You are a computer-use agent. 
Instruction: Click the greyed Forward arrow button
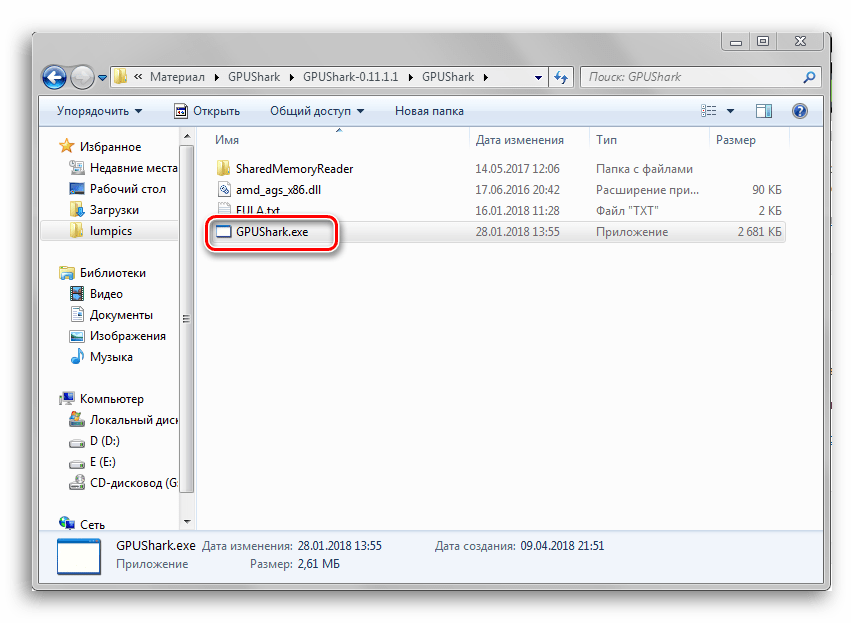[83, 77]
